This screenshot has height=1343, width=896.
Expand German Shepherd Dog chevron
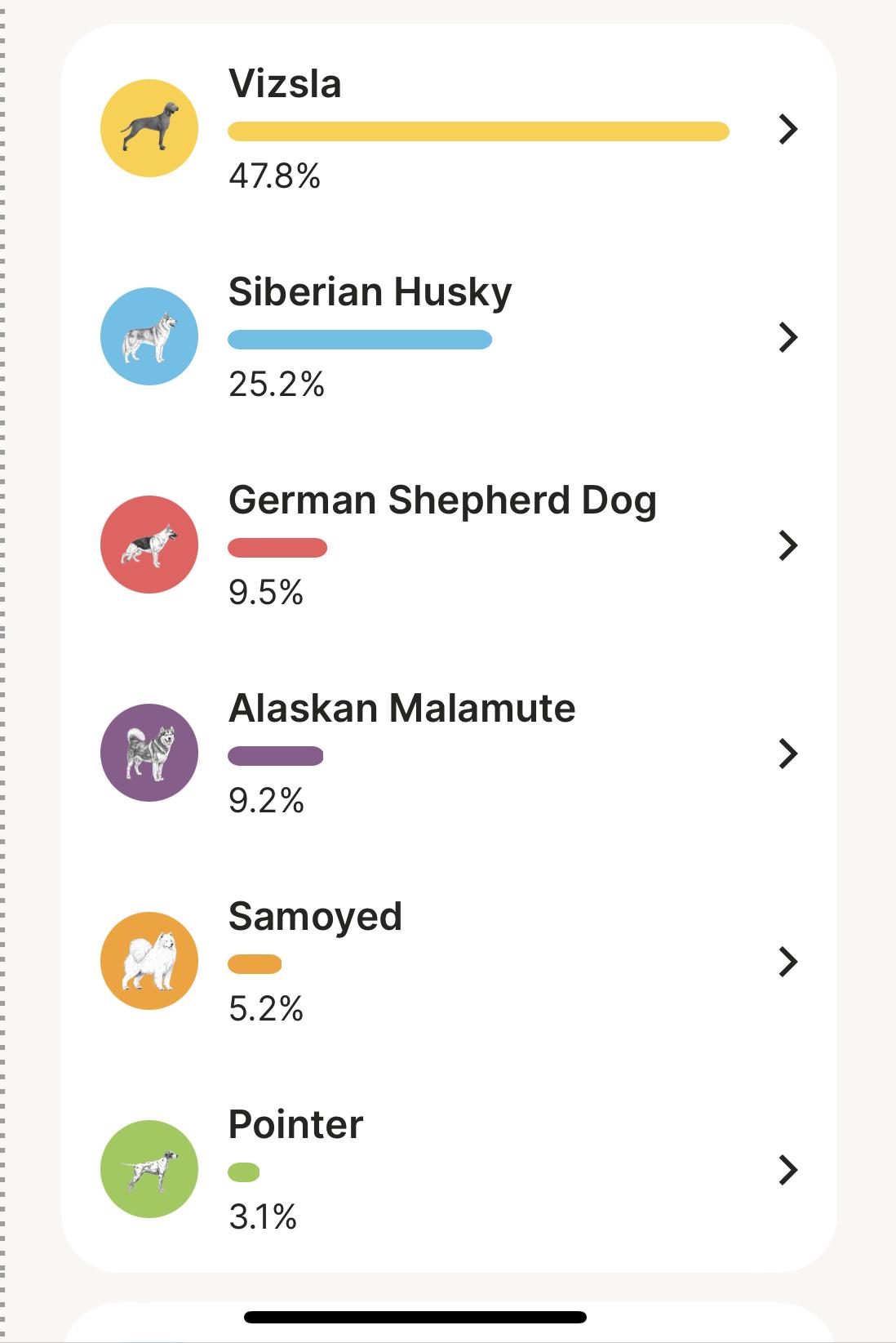pyautogui.click(x=787, y=545)
